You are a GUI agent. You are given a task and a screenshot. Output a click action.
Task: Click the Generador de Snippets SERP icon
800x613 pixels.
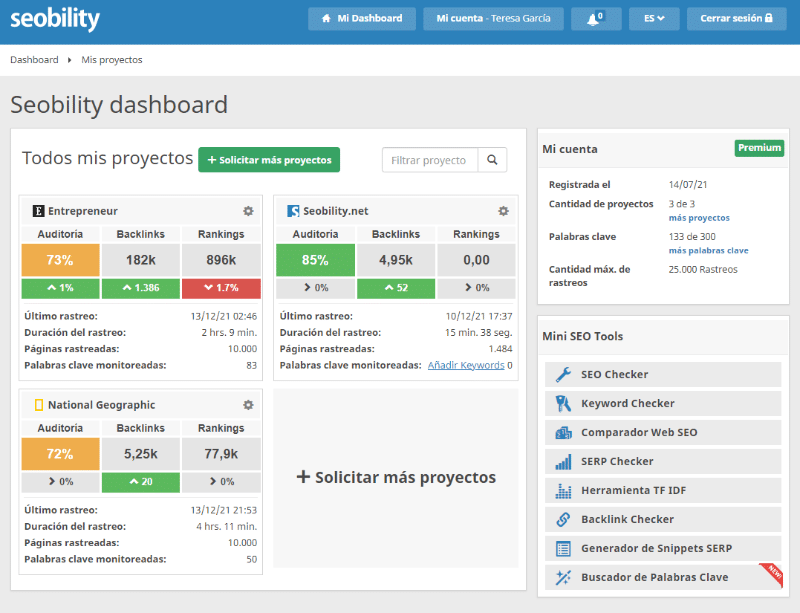coord(563,548)
